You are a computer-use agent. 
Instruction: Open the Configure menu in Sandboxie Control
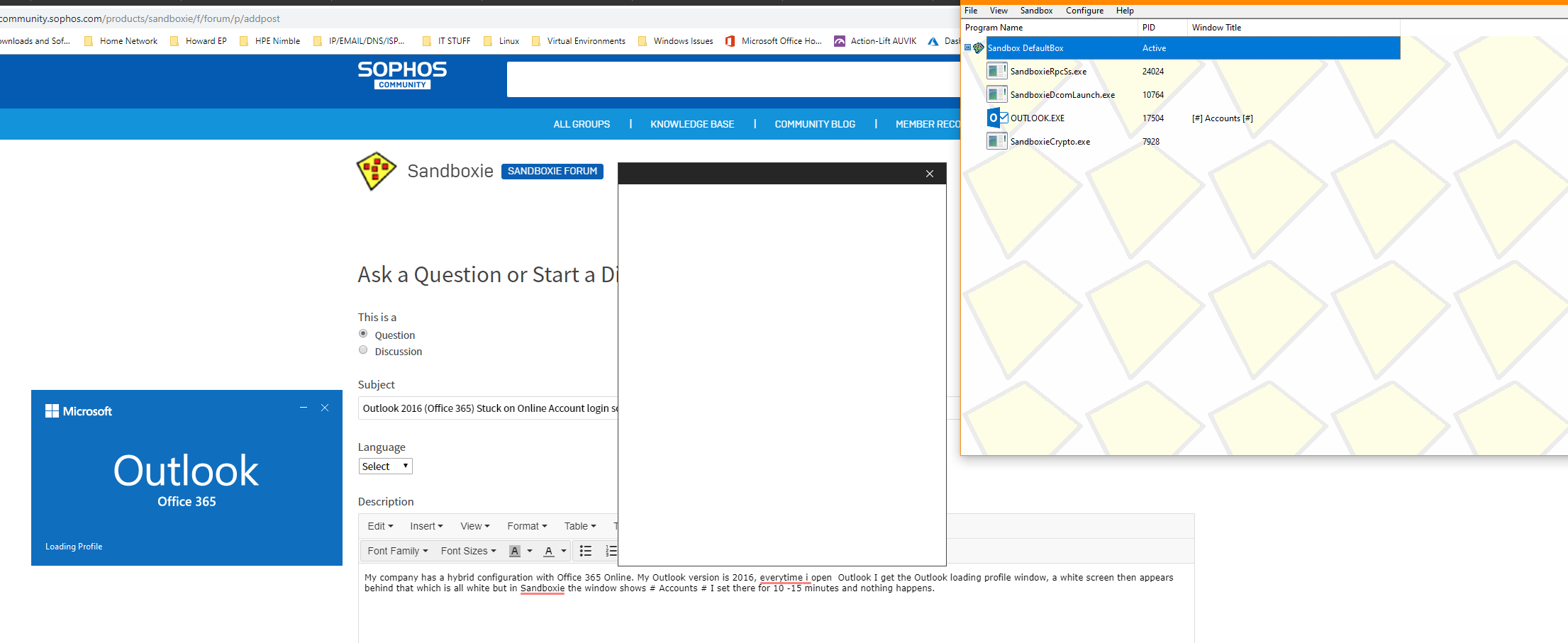[x=1084, y=11]
